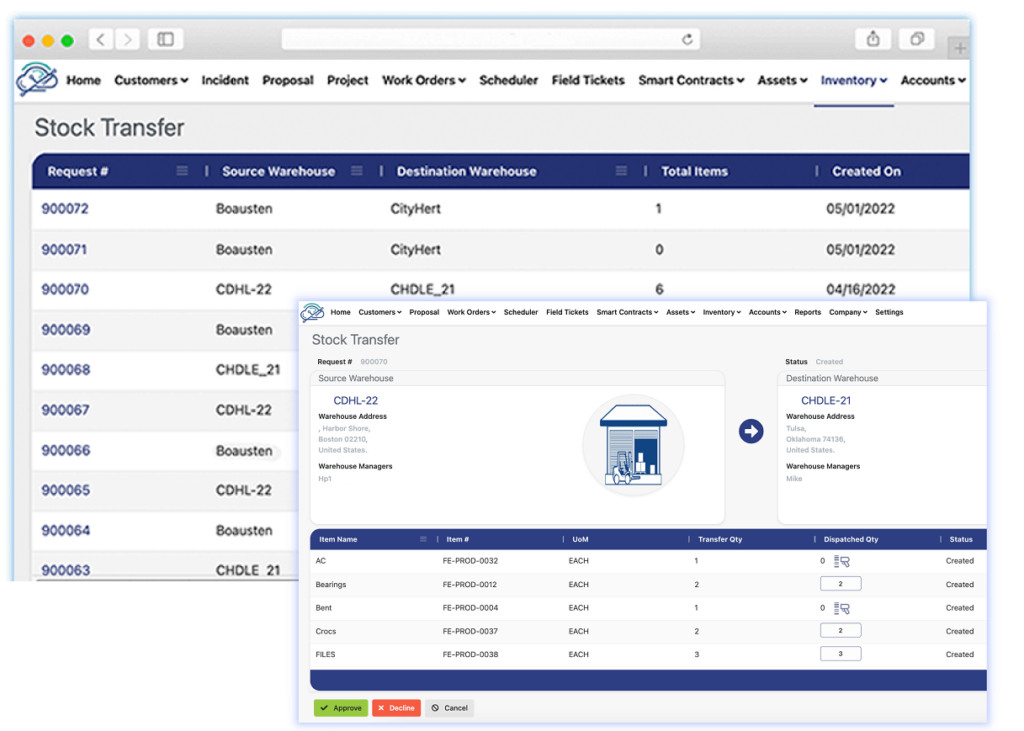This screenshot has width=1024, height=731.
Task: Decline the stock transfer request
Action: pyautogui.click(x=396, y=707)
